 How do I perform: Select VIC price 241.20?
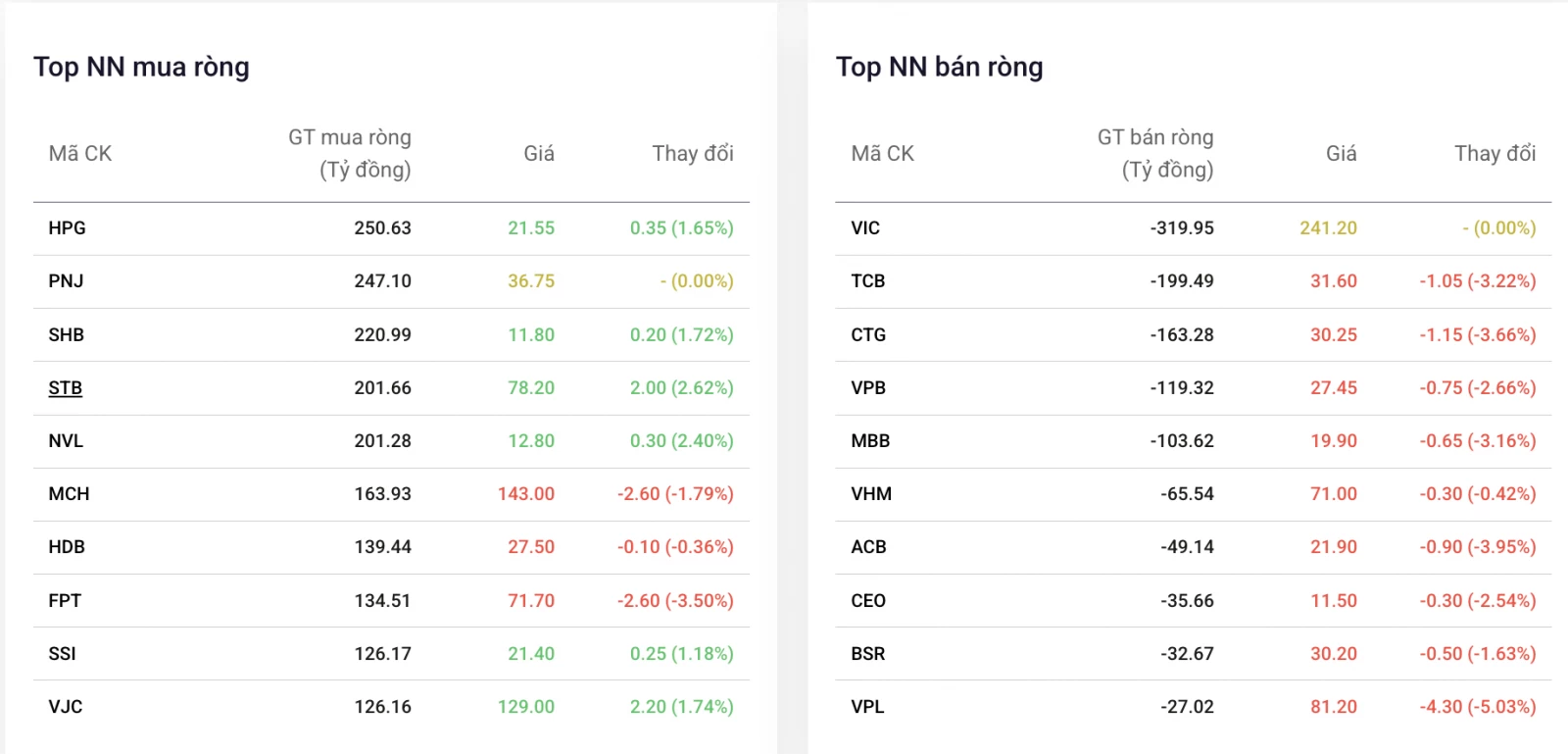[x=1329, y=228]
